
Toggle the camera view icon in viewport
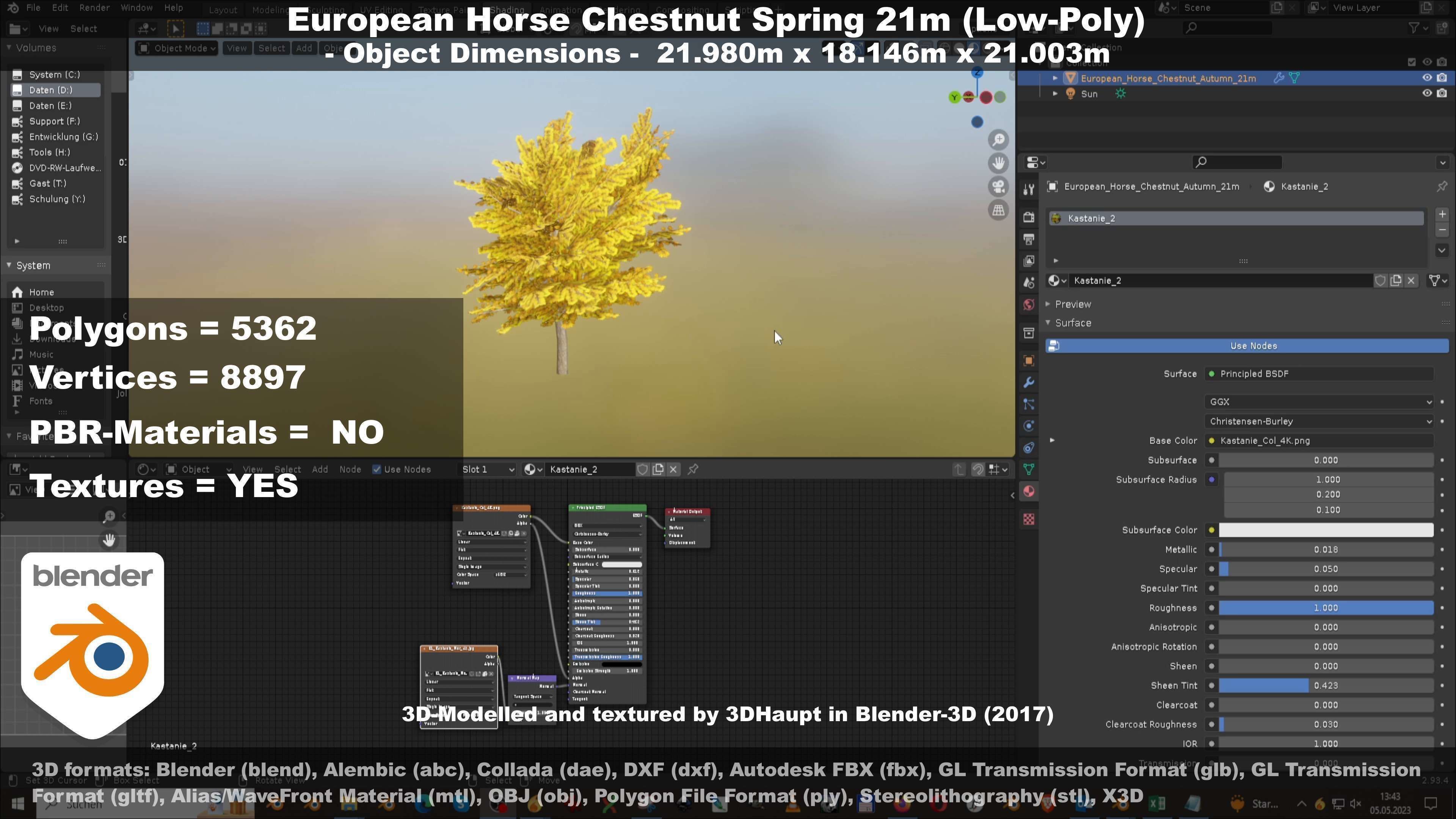(x=999, y=187)
